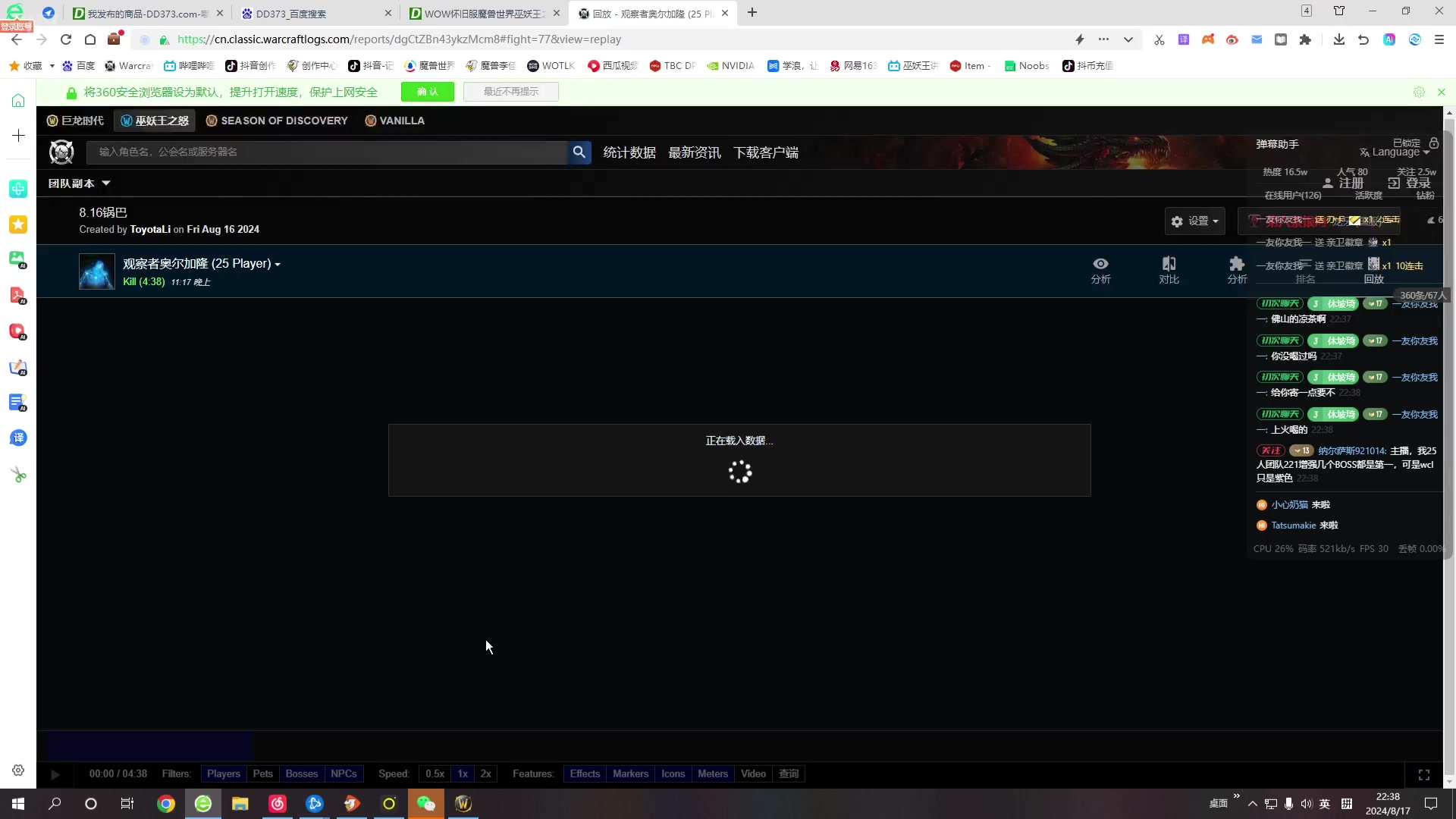The image size is (1456, 819).
Task: Toggle playback play button at bottom
Action: click(55, 773)
